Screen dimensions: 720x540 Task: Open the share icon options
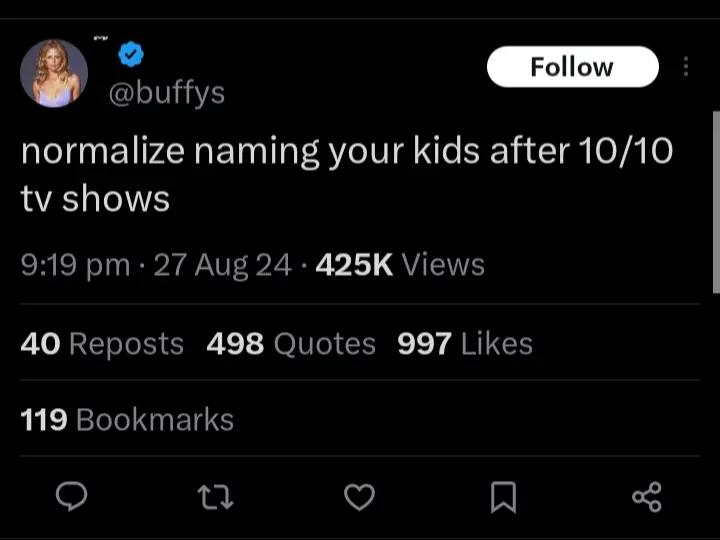pos(647,497)
